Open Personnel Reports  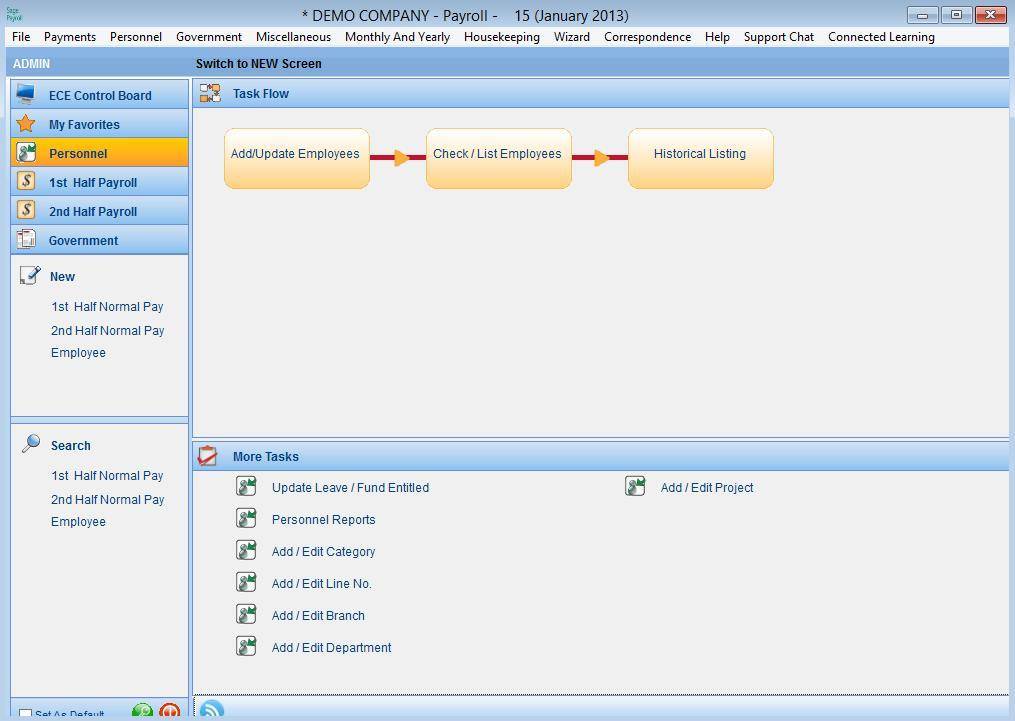click(323, 519)
